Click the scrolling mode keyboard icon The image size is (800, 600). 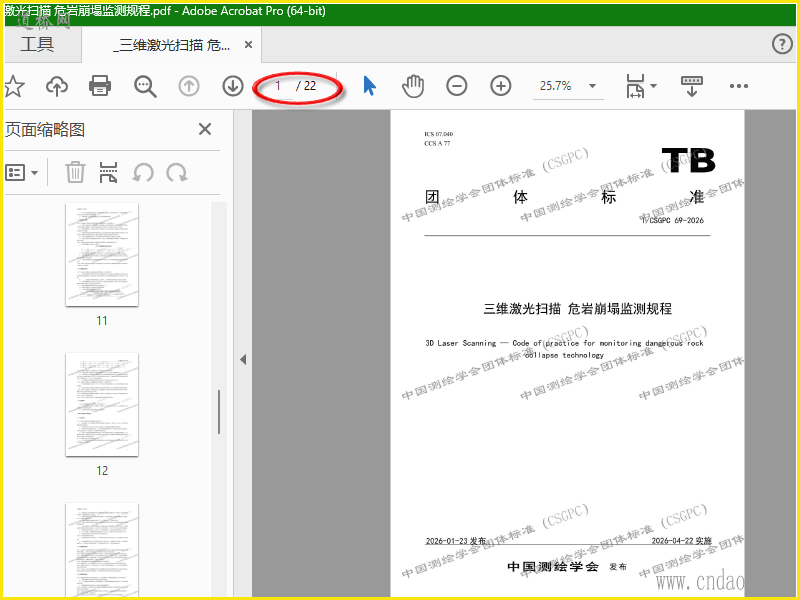tap(692, 86)
